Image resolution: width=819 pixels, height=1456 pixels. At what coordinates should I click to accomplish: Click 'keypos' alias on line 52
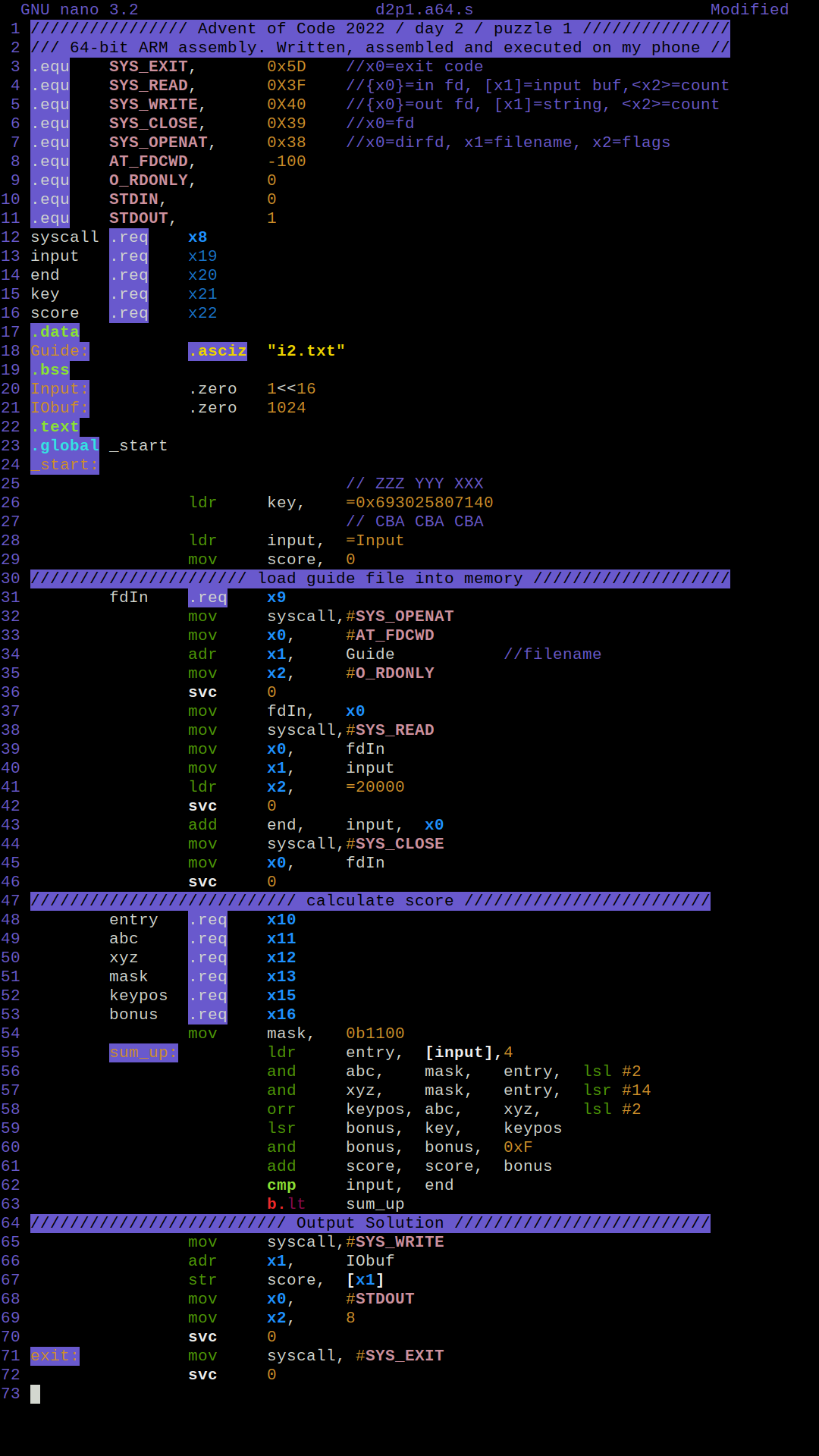138,996
